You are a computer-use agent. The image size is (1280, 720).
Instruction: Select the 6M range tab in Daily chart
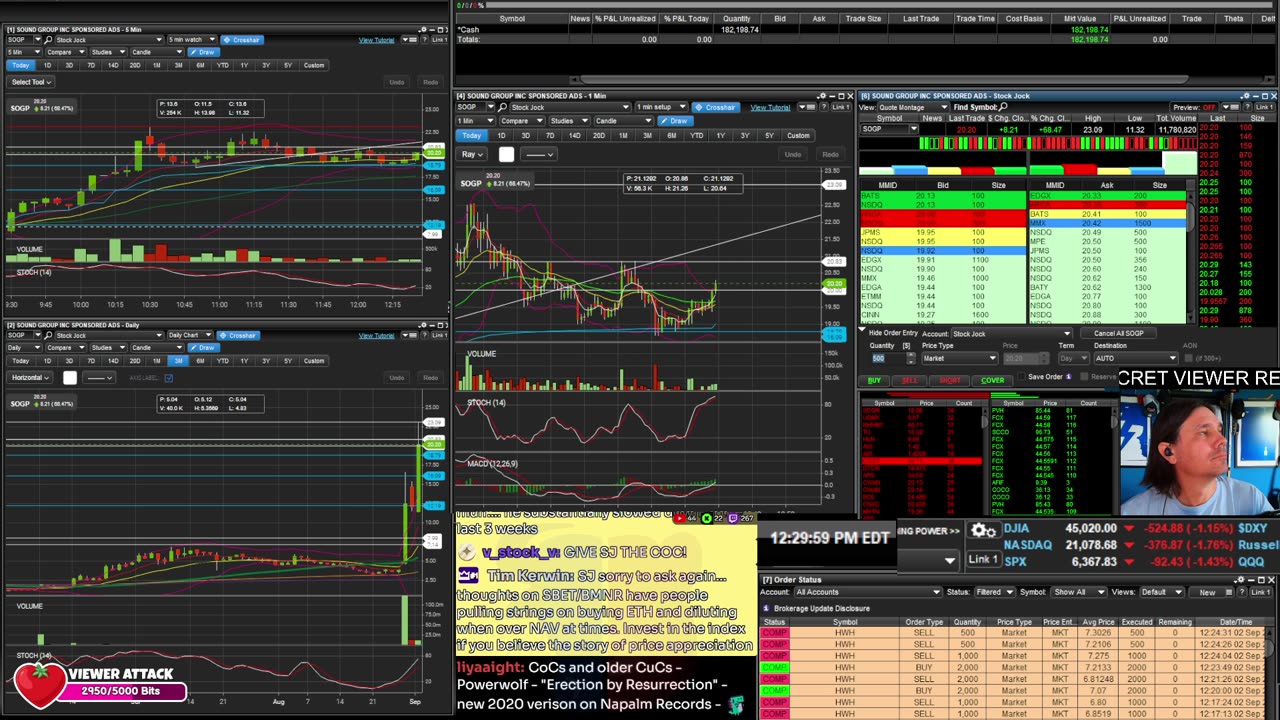[x=200, y=361]
